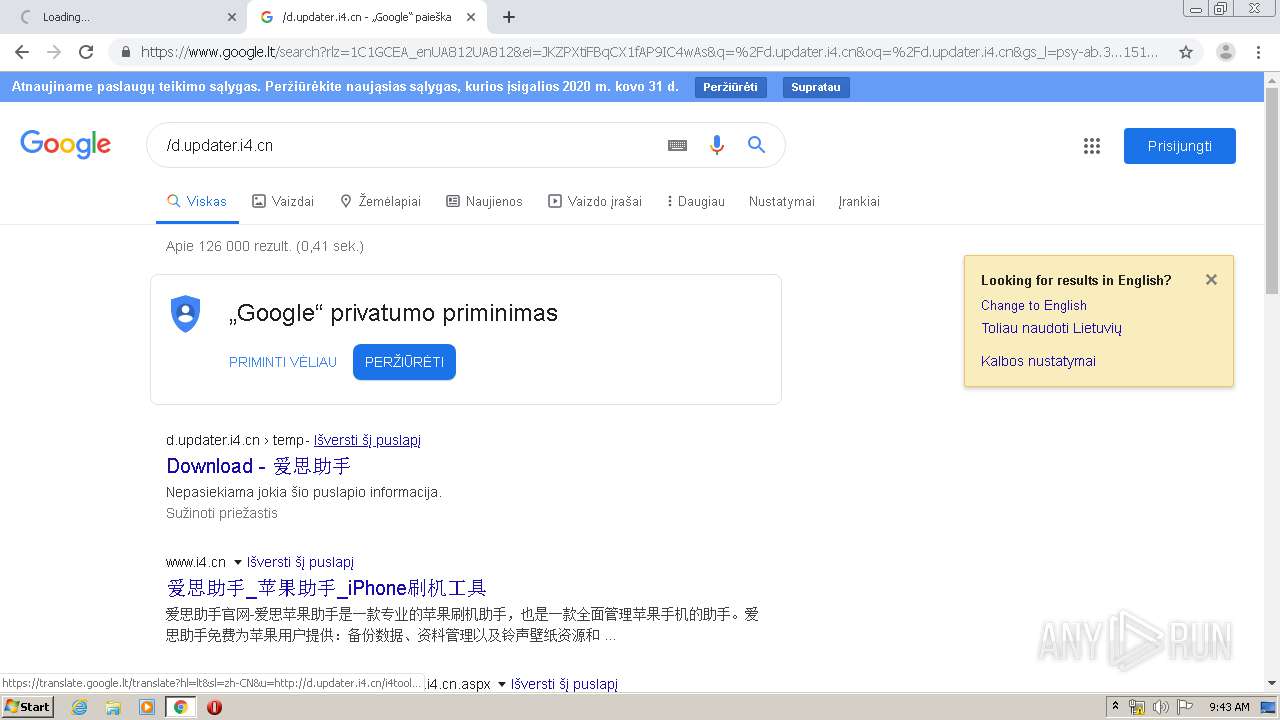Switch to the Vaizdai images tab
This screenshot has width=1280, height=720.
pyautogui.click(x=283, y=201)
